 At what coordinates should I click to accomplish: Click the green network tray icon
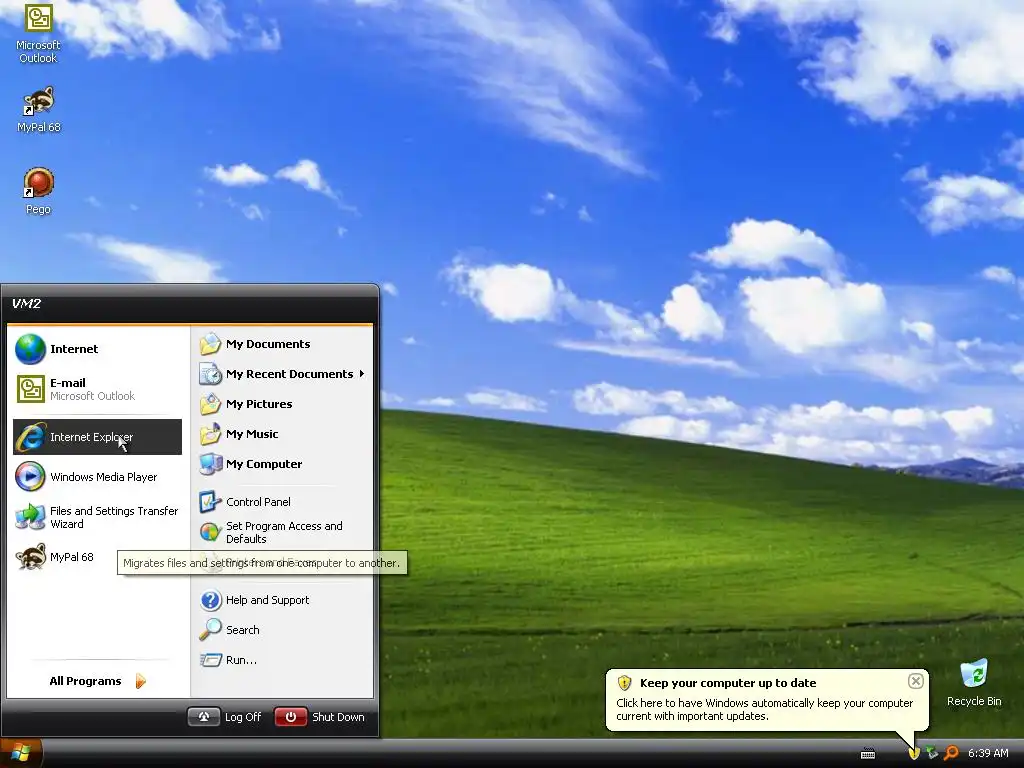click(x=933, y=754)
